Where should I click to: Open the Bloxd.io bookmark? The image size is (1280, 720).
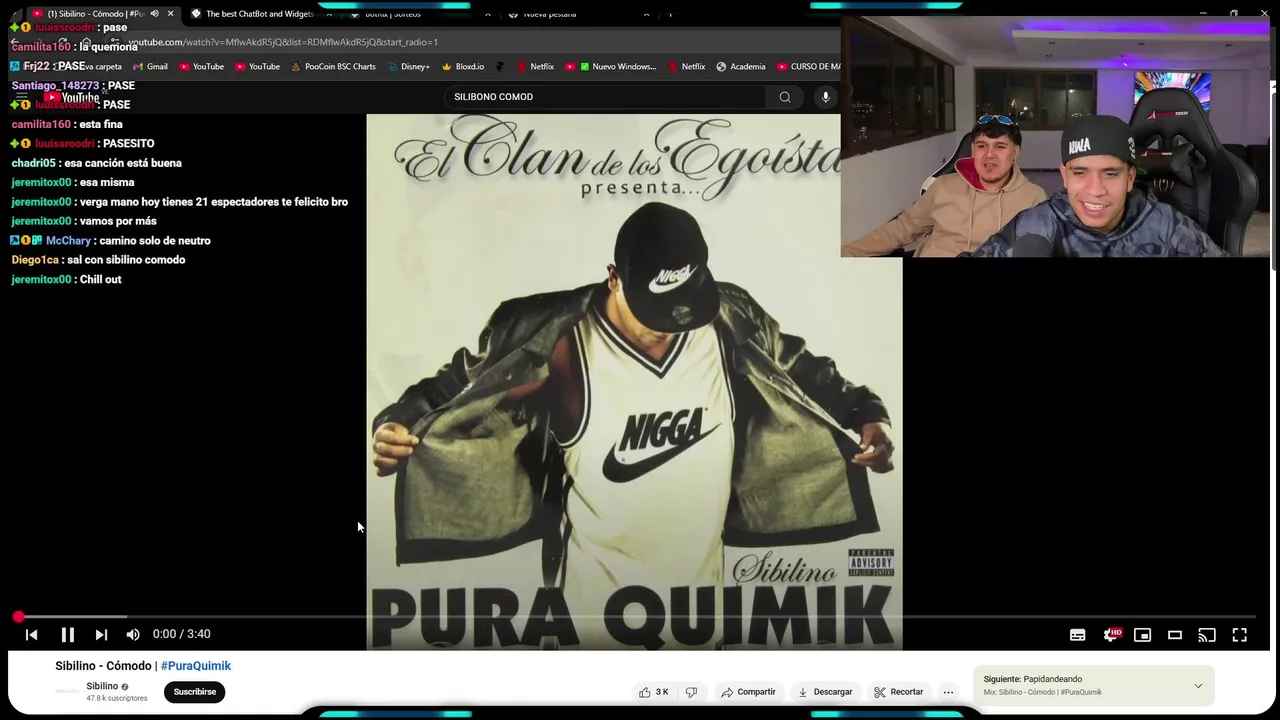pyautogui.click(x=462, y=67)
